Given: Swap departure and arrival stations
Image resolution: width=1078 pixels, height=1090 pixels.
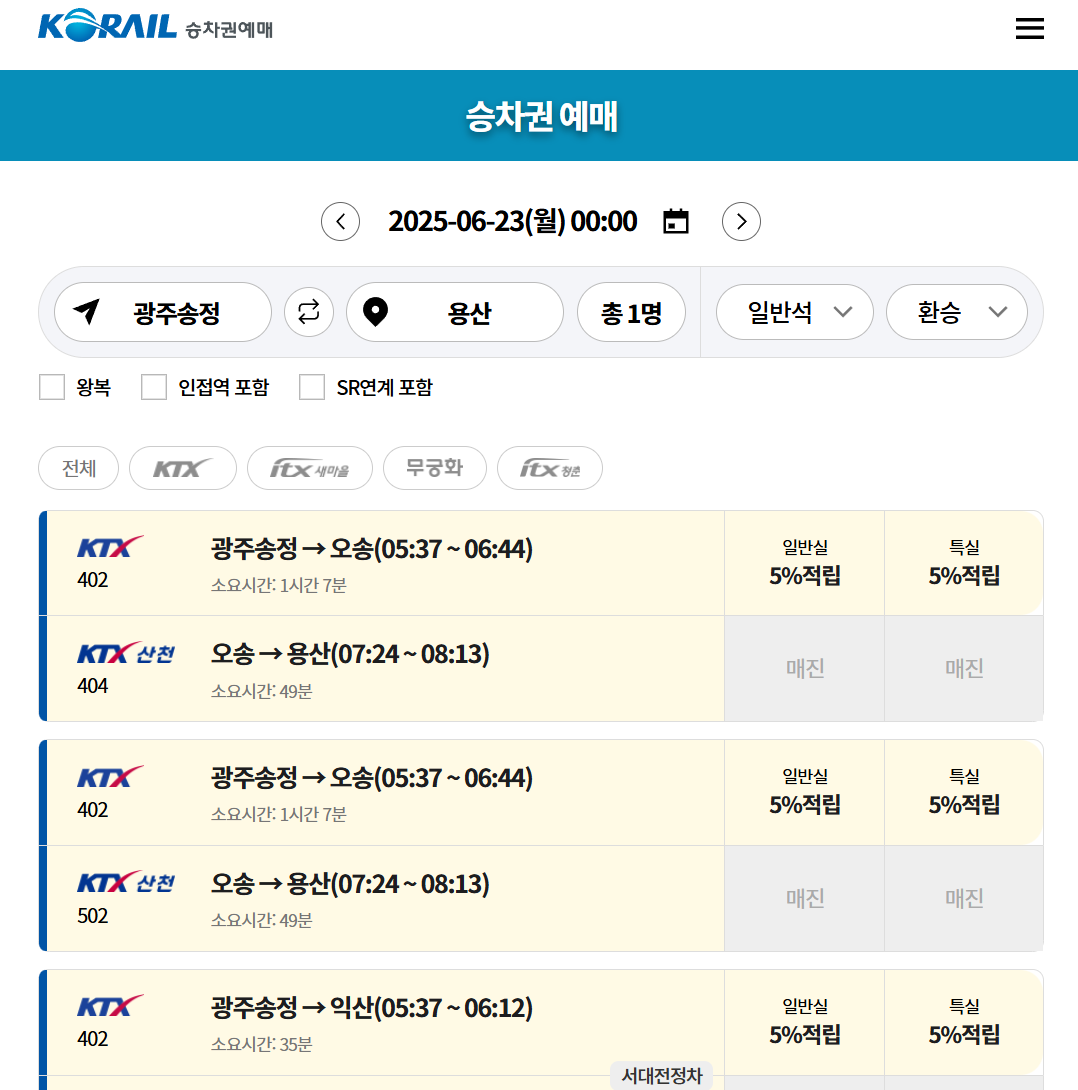Looking at the screenshot, I should pos(309,311).
